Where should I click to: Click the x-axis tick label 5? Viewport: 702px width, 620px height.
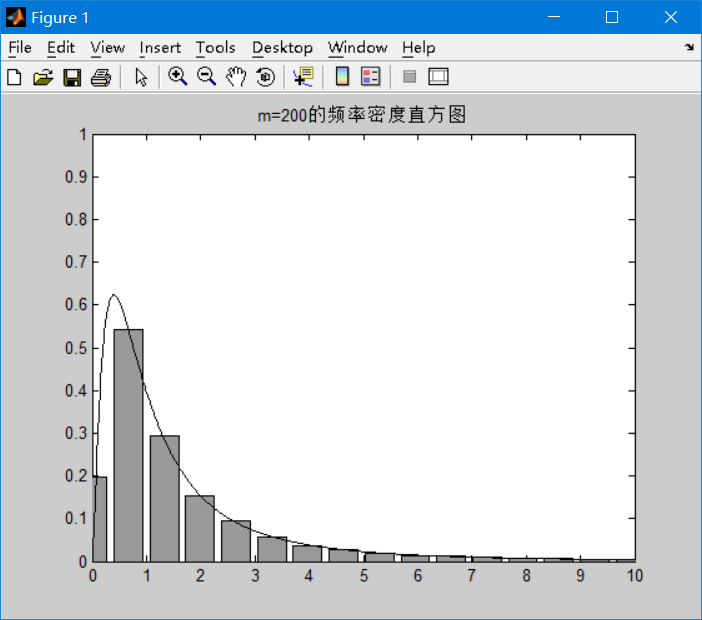click(364, 576)
